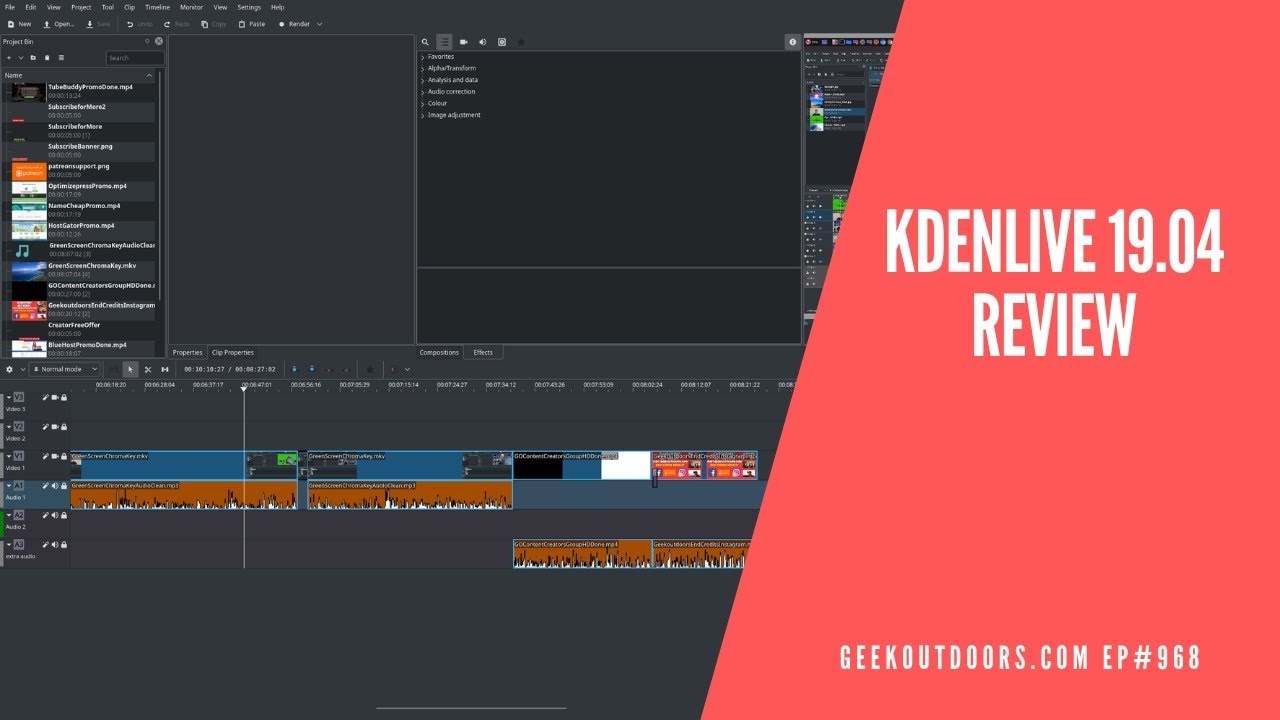Screen dimensions: 1280x720
Task: Click the timeline favorite effects star icon
Action: point(369,369)
